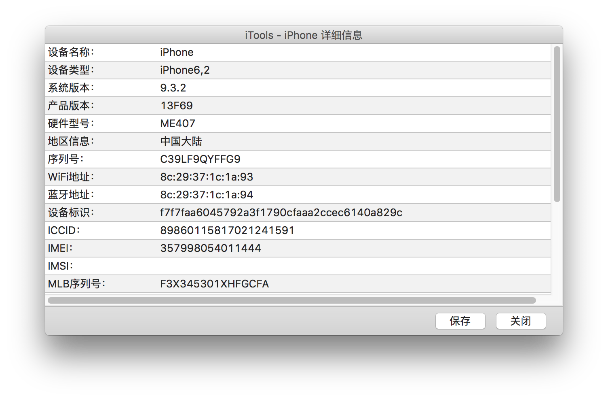Select the hardware model value ME407
Screen dimensions: 608x400
[x=178, y=123]
